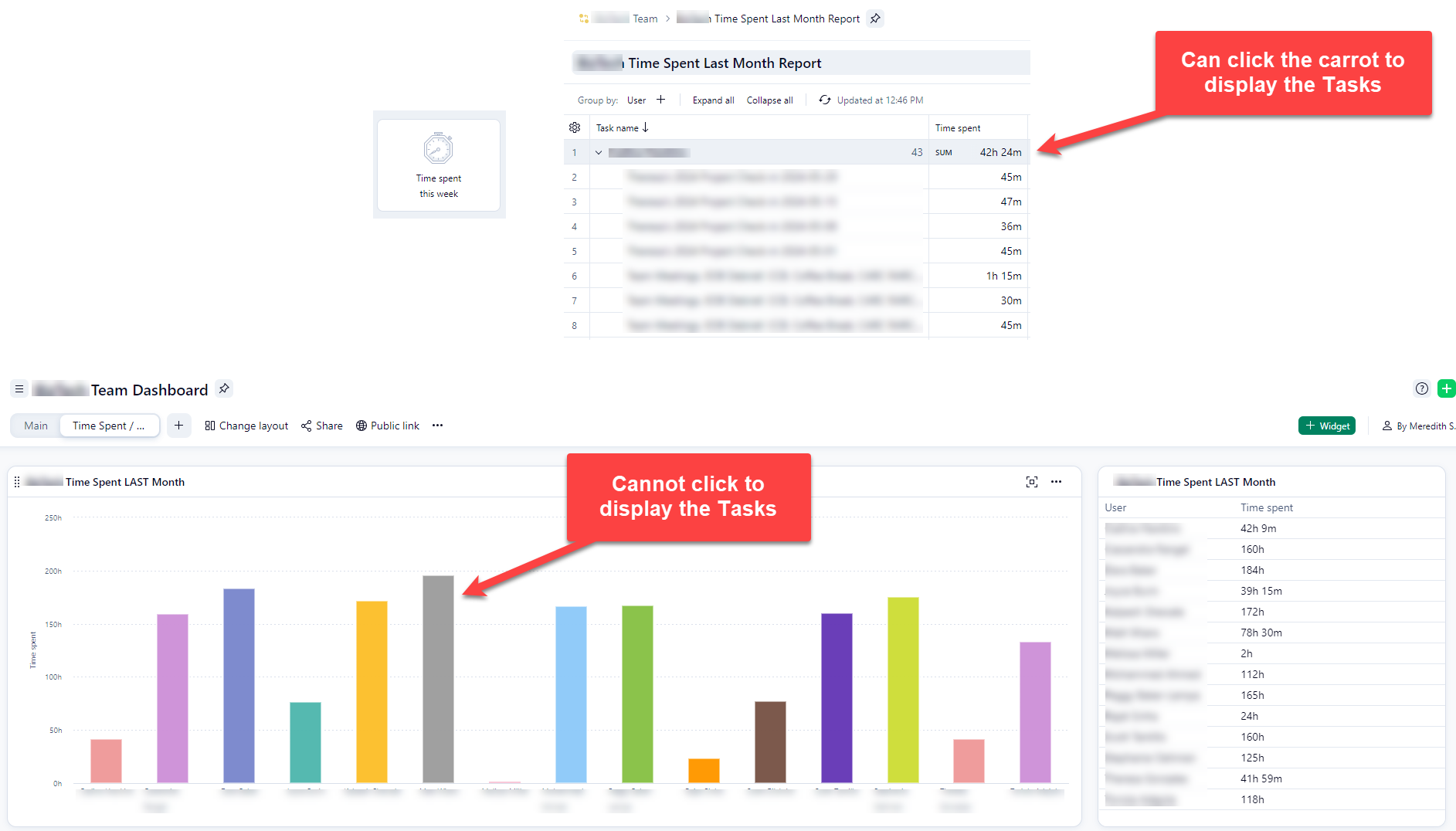
Task: Click the report's Time spent column header
Action: coord(958,128)
